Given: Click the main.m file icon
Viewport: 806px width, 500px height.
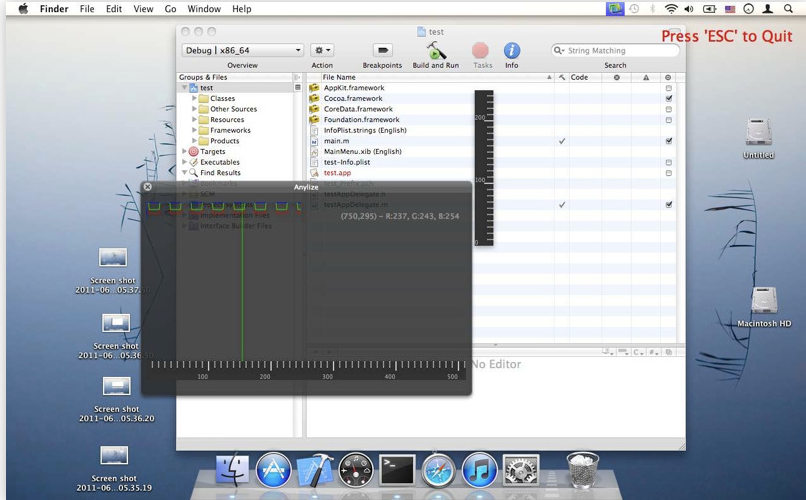Looking at the screenshot, I should pos(314,141).
